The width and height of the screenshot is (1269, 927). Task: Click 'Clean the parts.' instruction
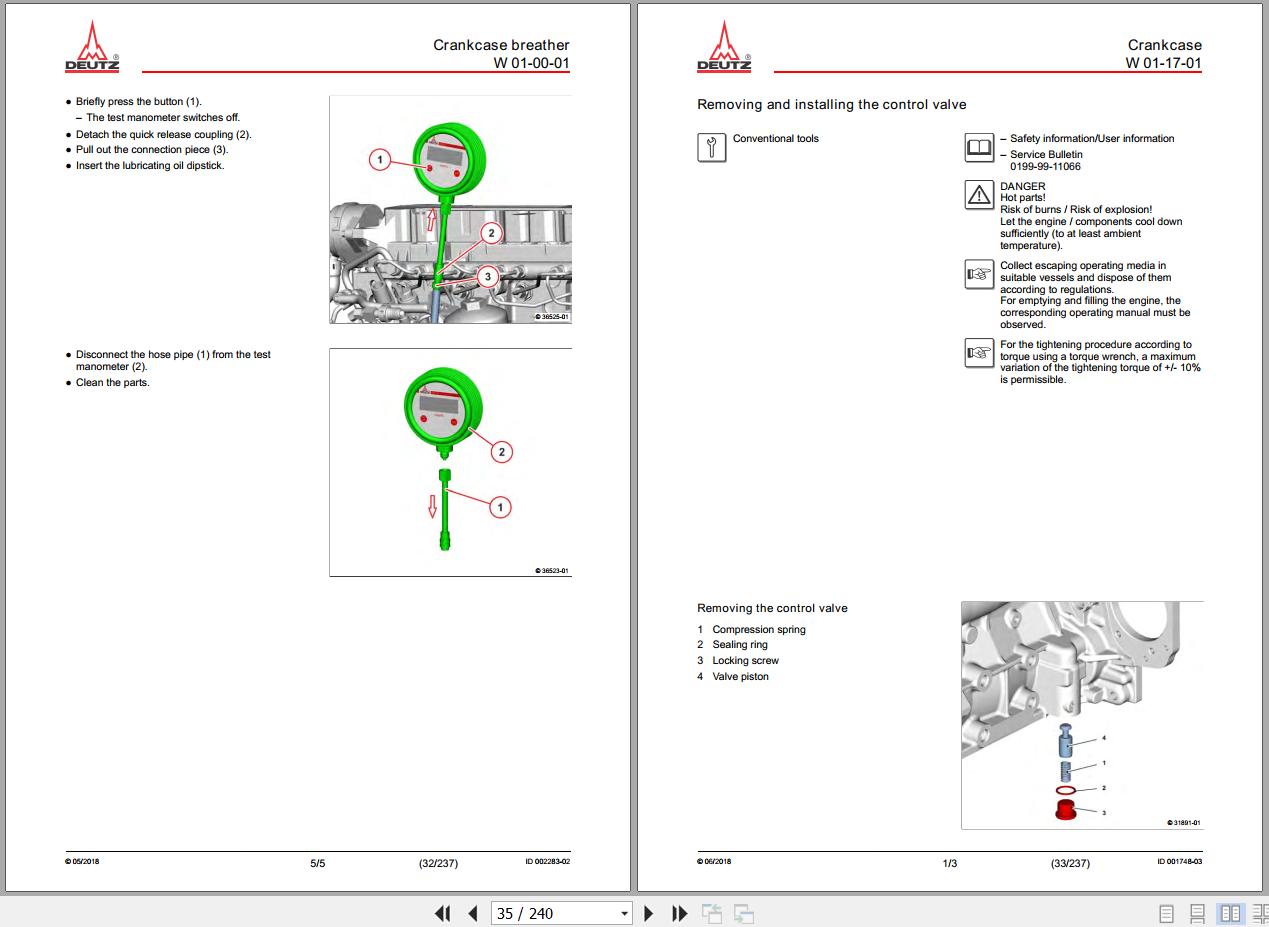point(113,383)
